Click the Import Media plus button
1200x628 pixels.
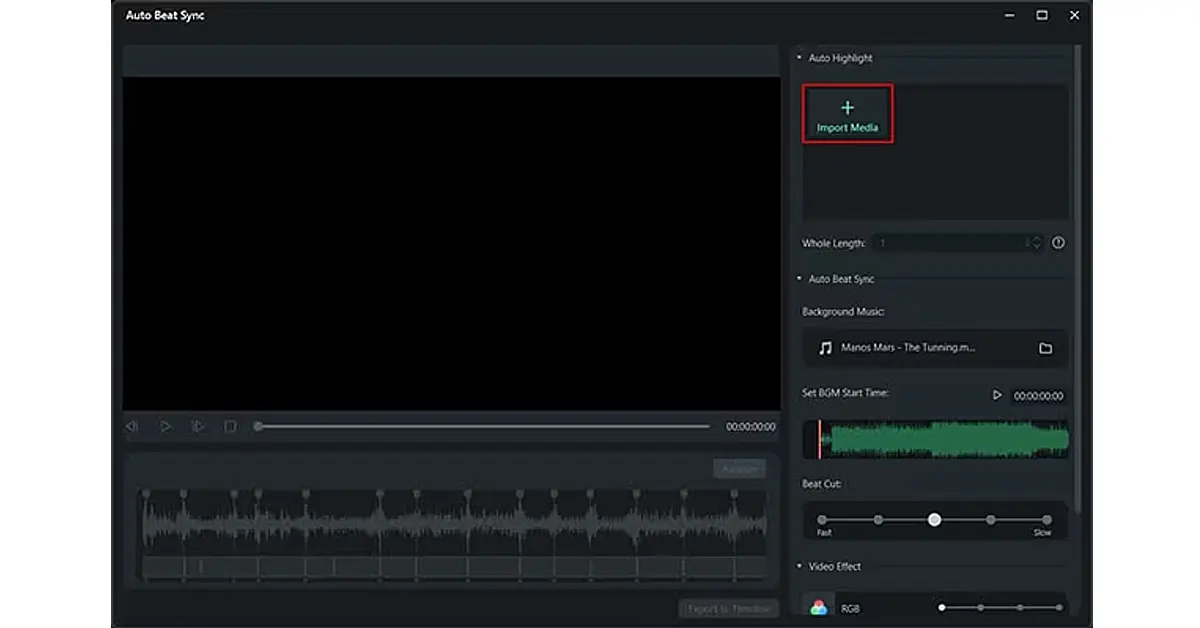[x=847, y=113]
